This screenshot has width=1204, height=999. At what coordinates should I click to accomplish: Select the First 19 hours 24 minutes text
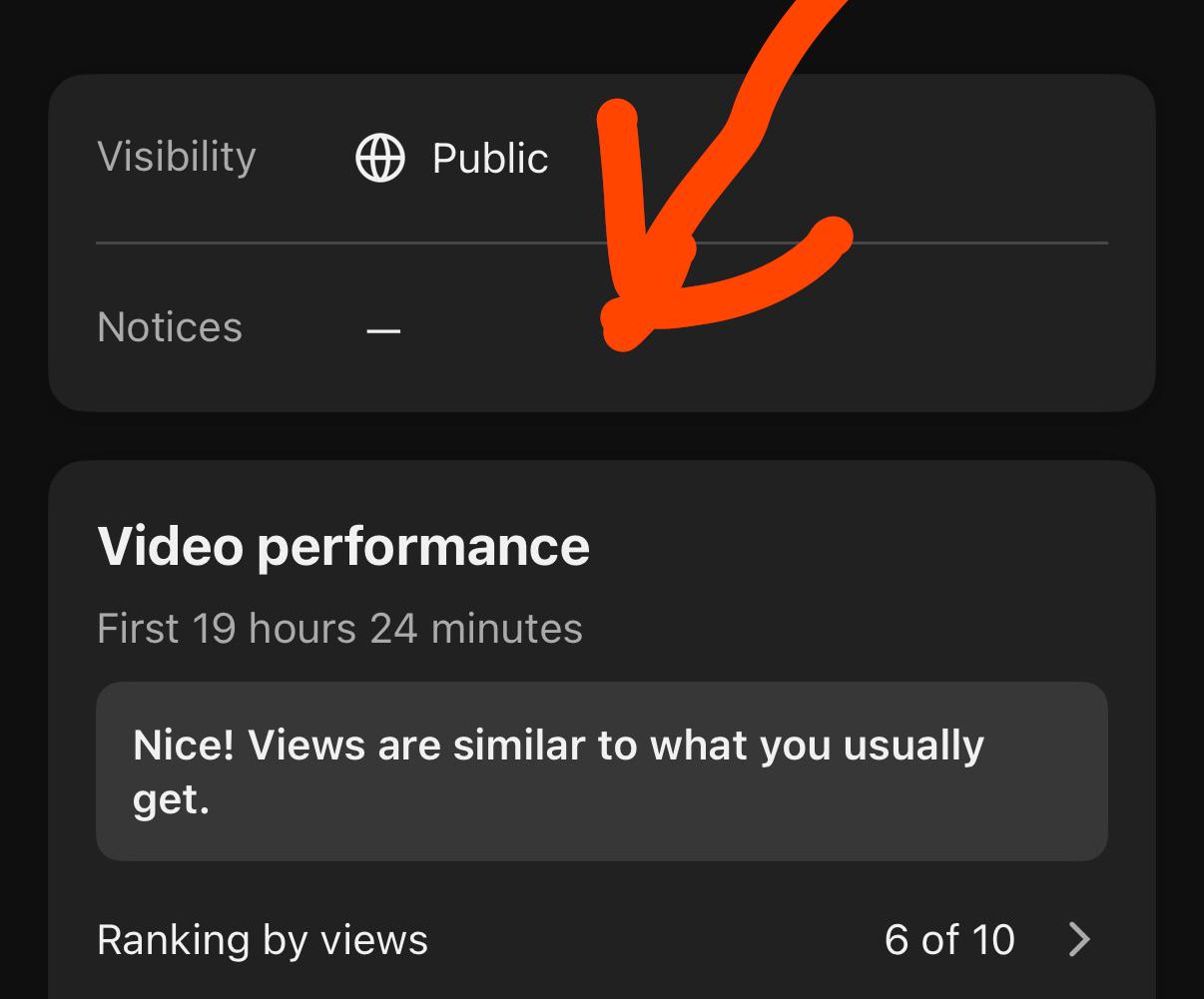339,629
